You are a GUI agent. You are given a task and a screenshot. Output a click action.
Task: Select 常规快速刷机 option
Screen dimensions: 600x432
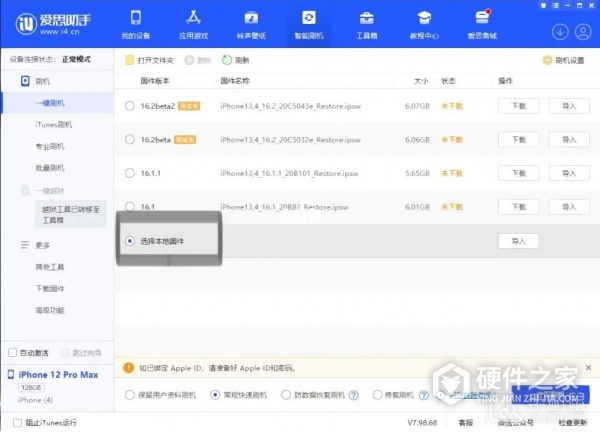215,395
